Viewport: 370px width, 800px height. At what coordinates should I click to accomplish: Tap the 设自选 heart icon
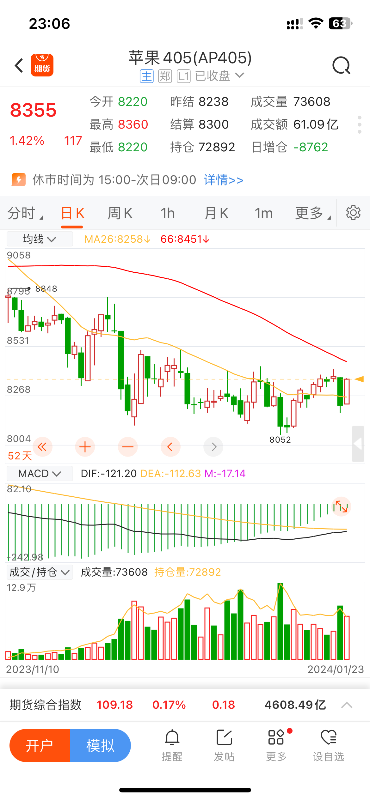[328, 737]
